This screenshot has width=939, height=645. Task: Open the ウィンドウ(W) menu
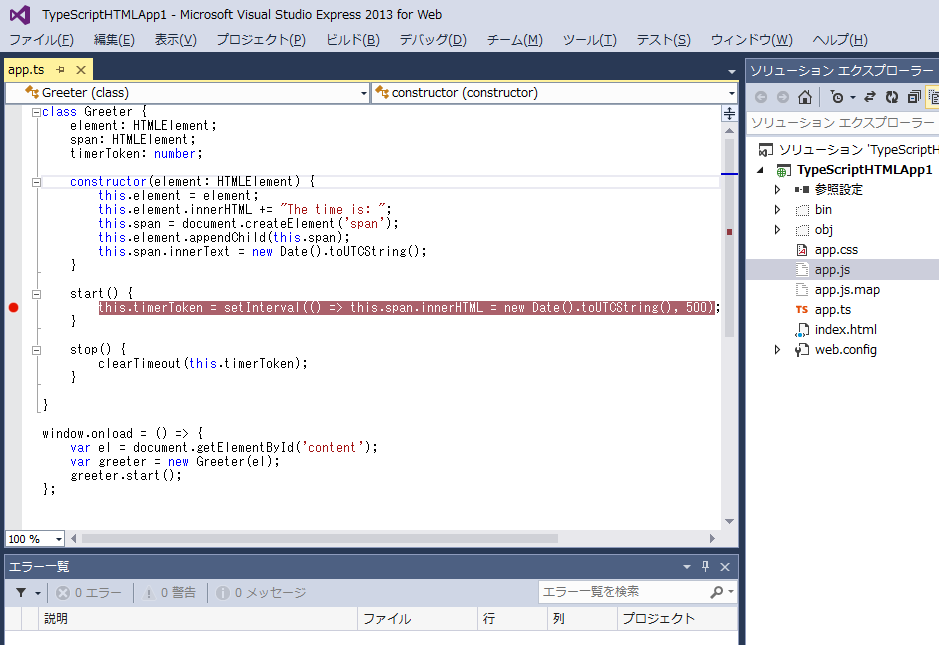(752, 40)
